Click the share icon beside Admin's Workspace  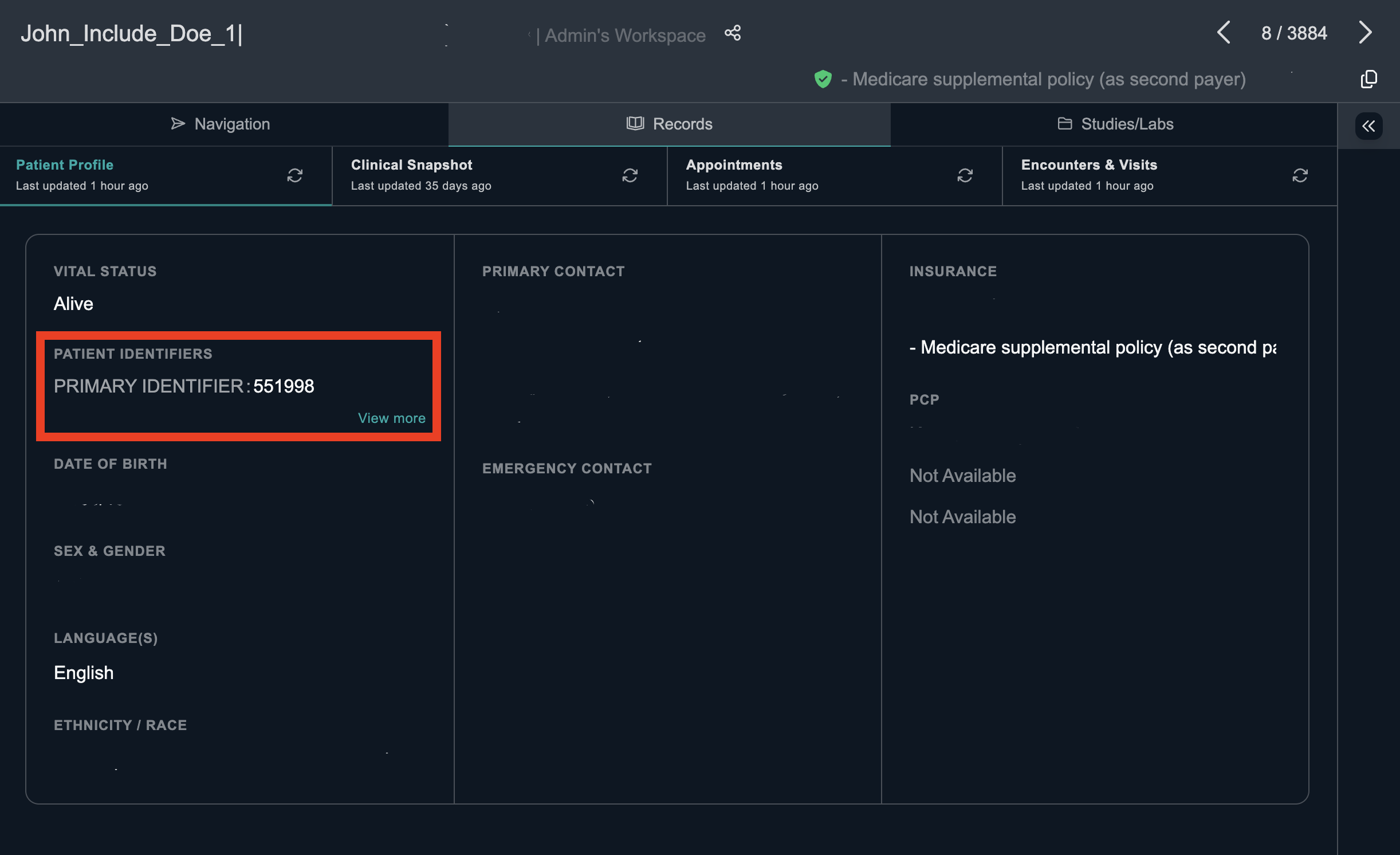(x=733, y=33)
